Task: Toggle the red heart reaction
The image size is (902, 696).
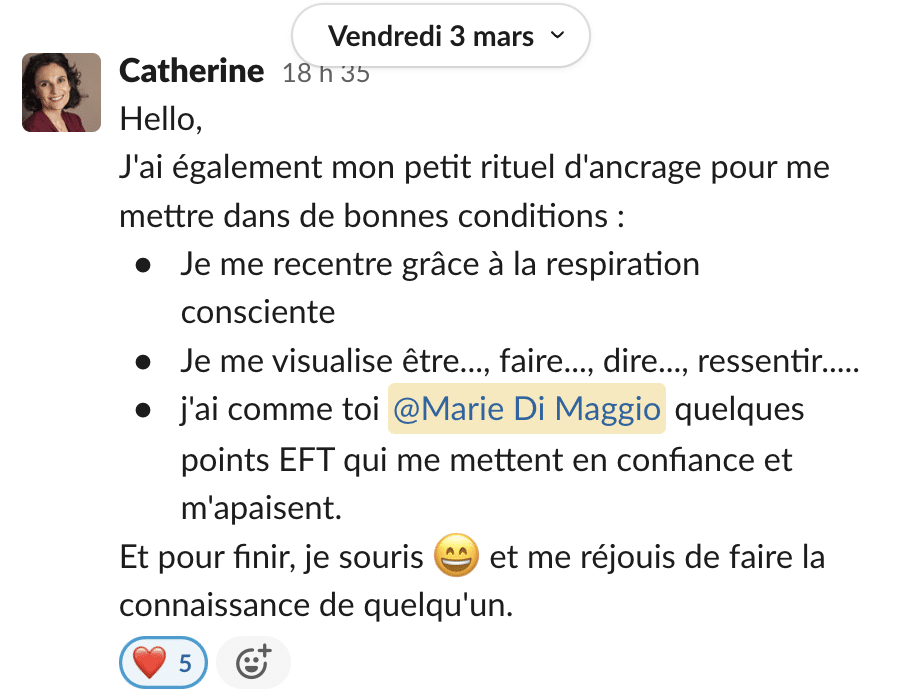Action: click(x=163, y=663)
